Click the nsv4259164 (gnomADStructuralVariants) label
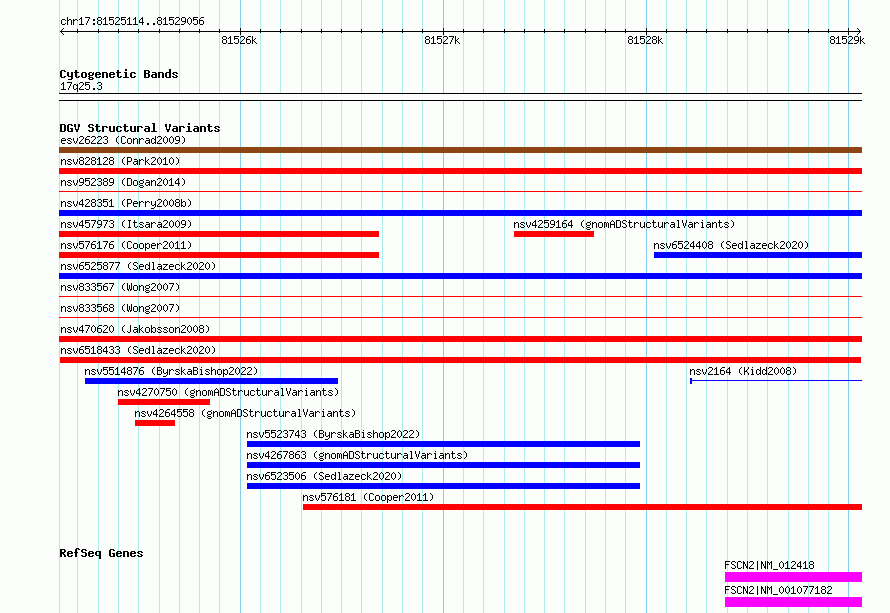Viewport: 890px width, 613px height. point(624,224)
